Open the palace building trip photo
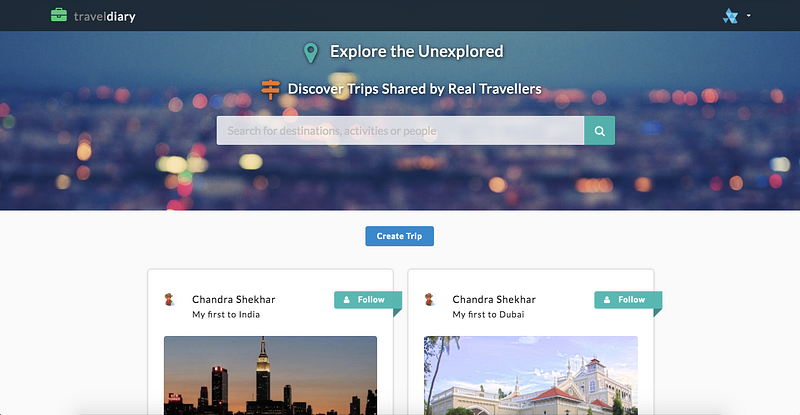The image size is (800, 415). [531, 375]
